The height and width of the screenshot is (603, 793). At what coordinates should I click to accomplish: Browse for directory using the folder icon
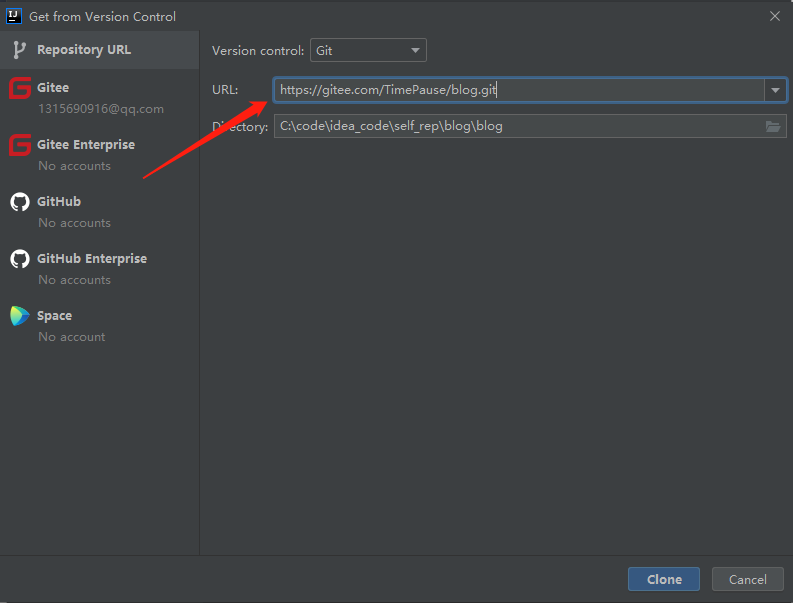773,126
